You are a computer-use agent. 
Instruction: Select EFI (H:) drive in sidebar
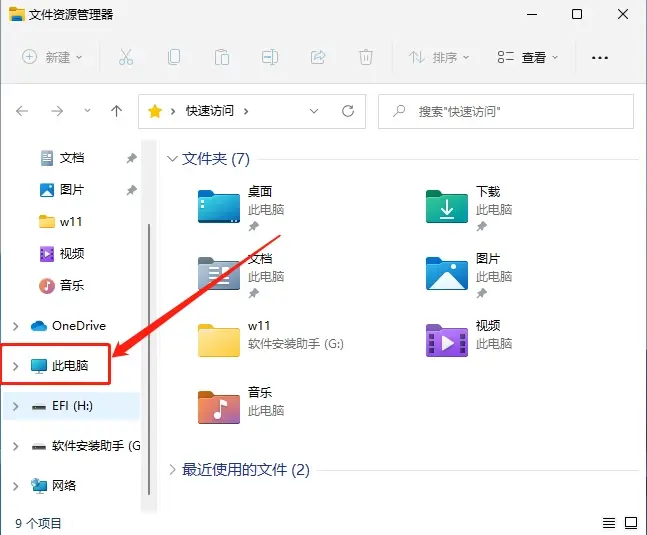(72, 406)
